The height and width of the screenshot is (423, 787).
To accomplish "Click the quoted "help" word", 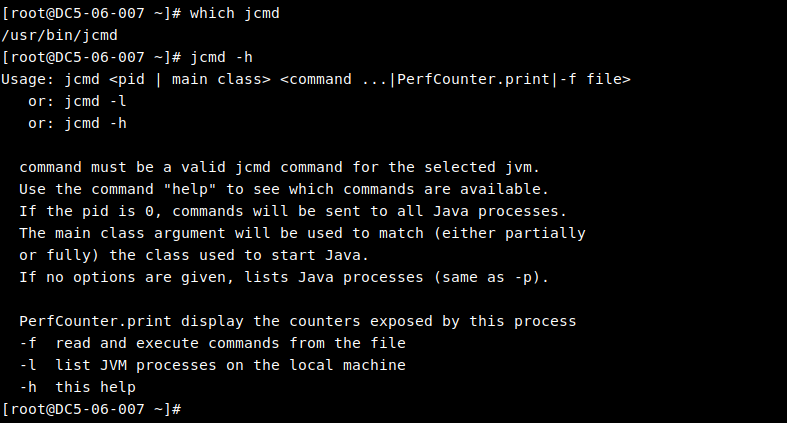I will pyautogui.click(x=190, y=189).
